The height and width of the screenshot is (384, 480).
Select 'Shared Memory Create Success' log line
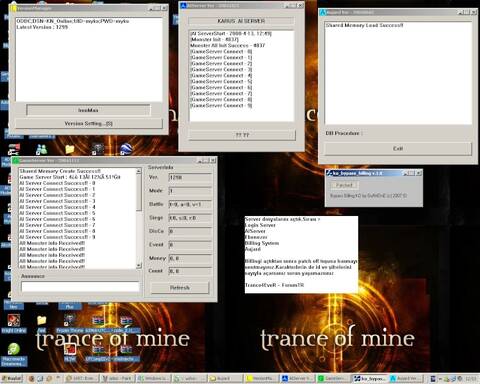click(60, 171)
